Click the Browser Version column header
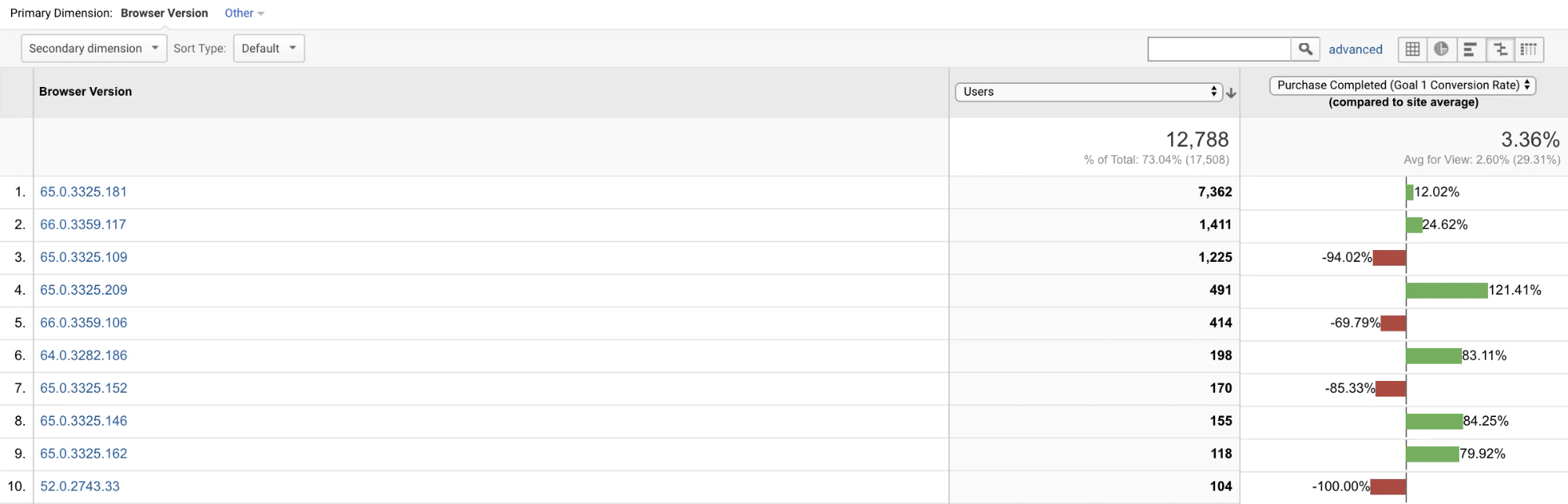 (85, 91)
